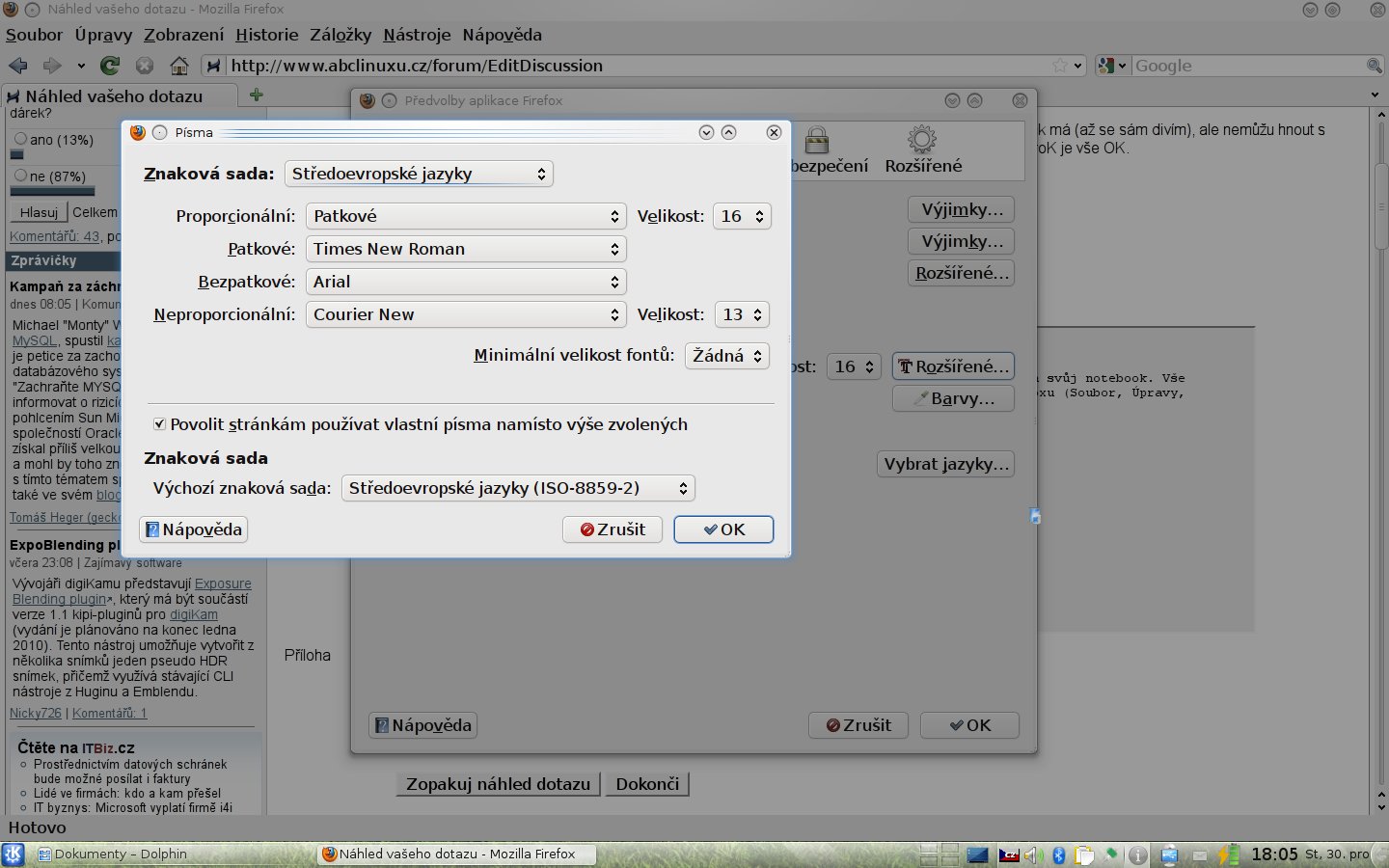Image resolution: width=1389 pixels, height=868 pixels.
Task: Click the stop loading icon
Action: [145, 66]
